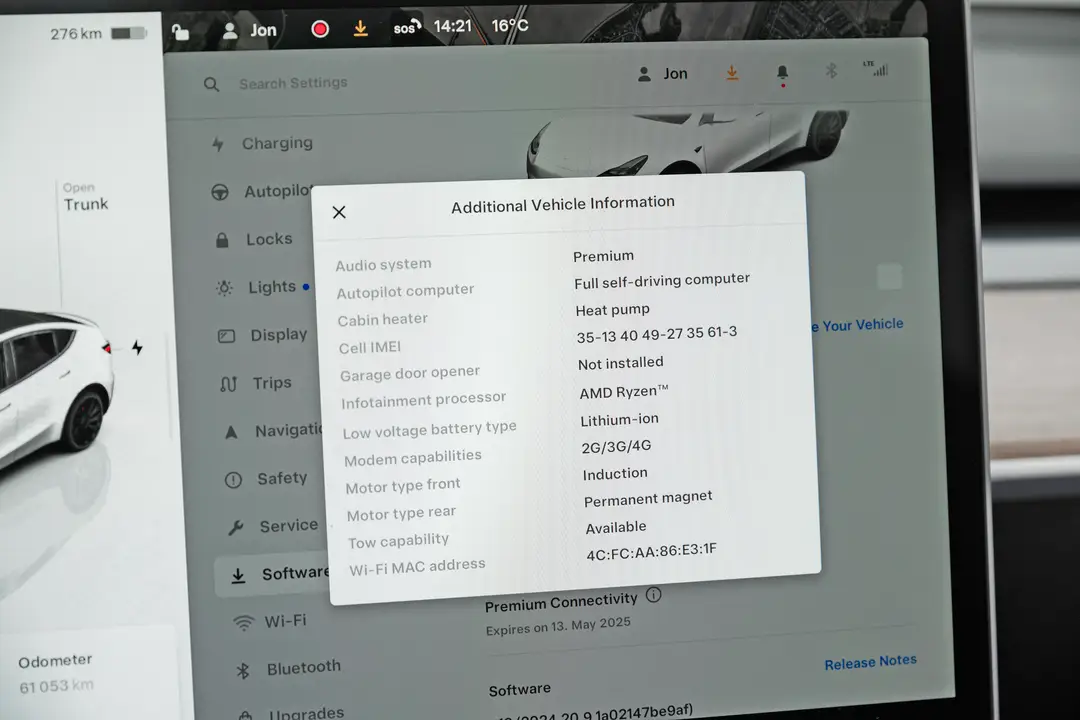The height and width of the screenshot is (720, 1080).
Task: Click the Service wrench icon
Action: pyautogui.click(x=236, y=528)
